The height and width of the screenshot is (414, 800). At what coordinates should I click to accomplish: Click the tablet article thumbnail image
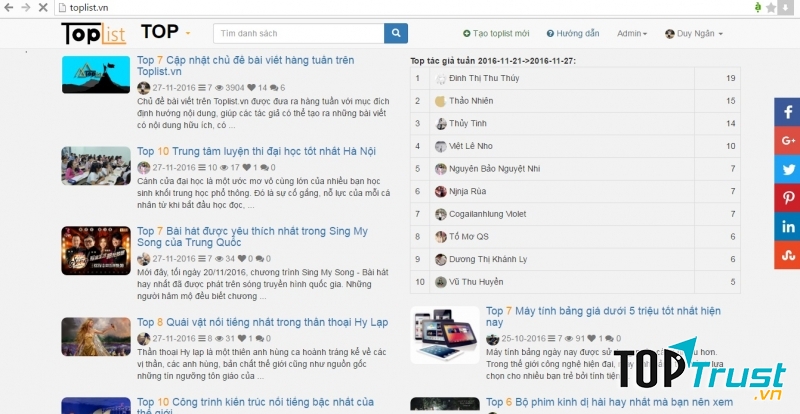pyautogui.click(x=445, y=337)
